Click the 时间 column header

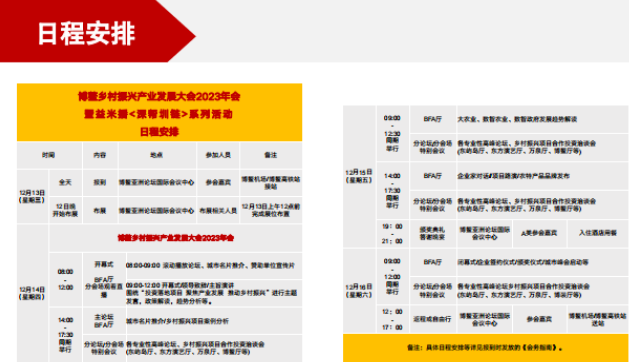(49, 155)
